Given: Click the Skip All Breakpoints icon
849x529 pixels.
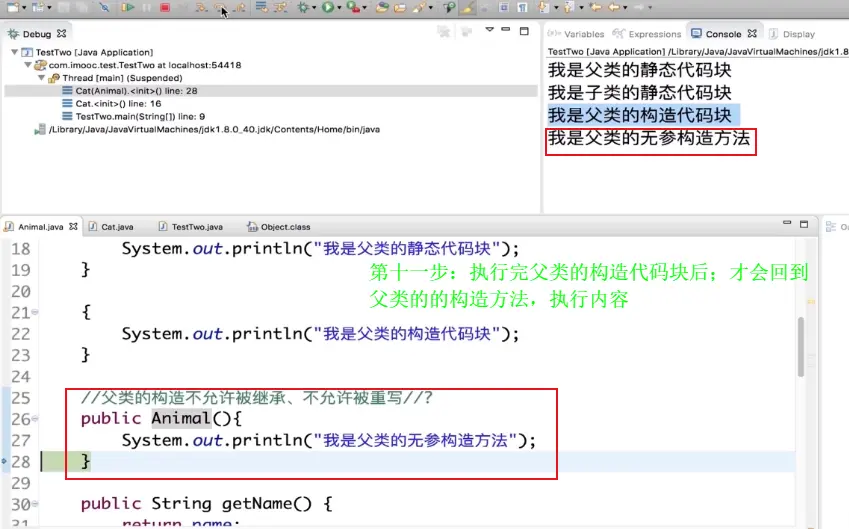Looking at the screenshot, I should pyautogui.click(x=105, y=7).
